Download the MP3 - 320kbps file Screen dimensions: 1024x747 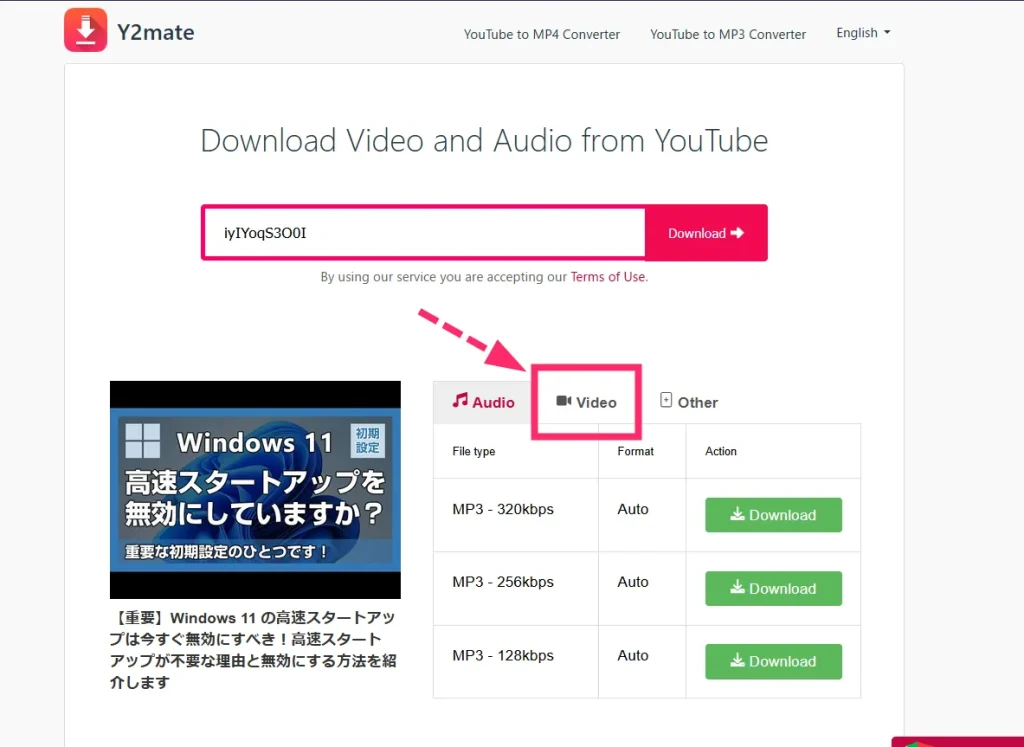tap(773, 515)
